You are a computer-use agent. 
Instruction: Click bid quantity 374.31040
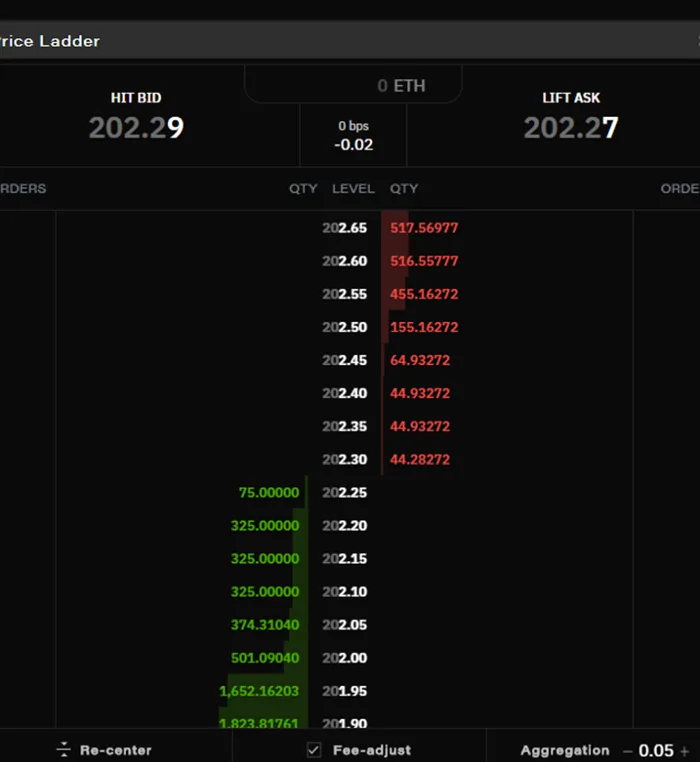(265, 624)
